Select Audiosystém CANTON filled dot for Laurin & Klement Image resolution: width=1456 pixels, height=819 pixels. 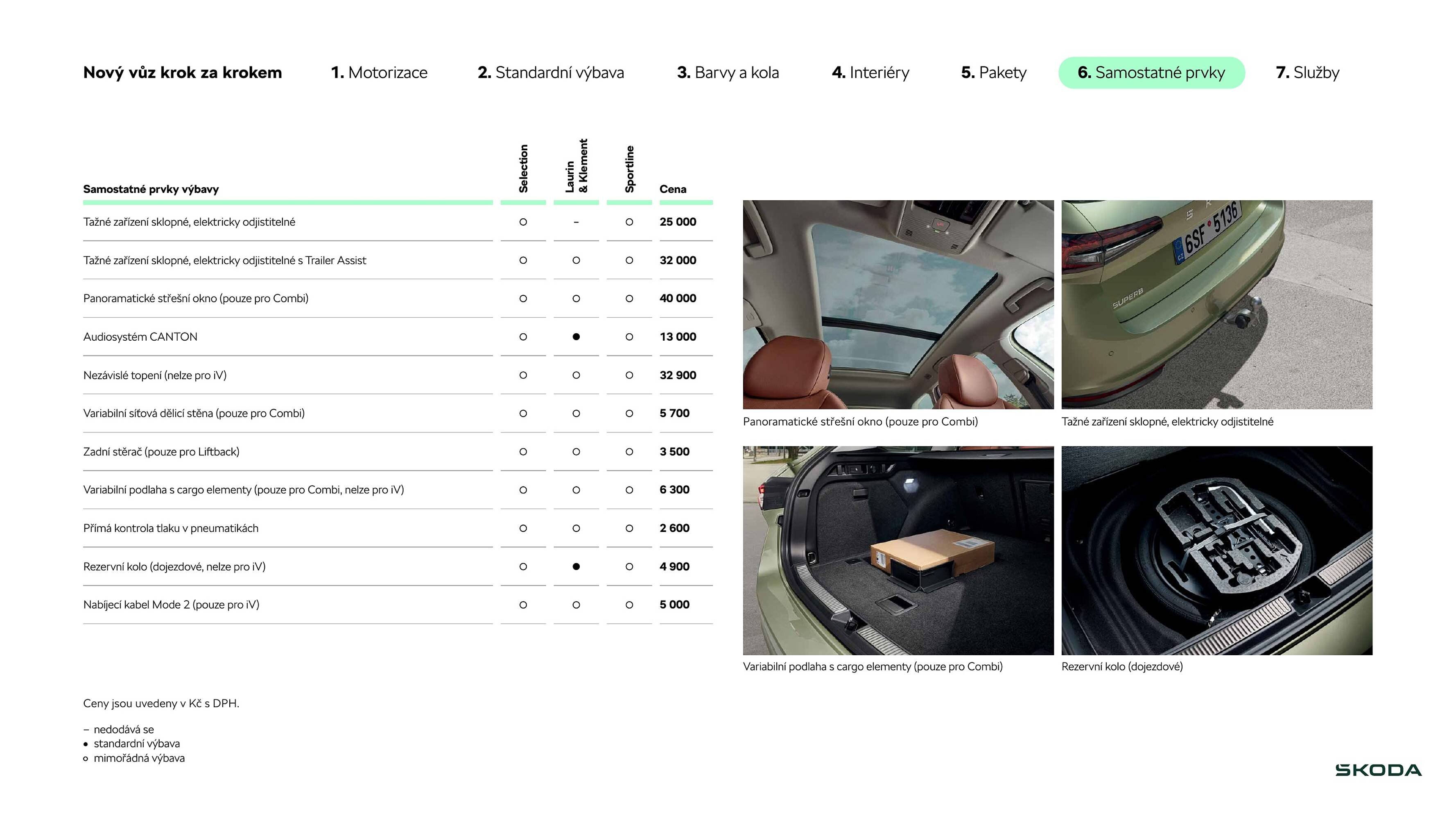coord(576,337)
